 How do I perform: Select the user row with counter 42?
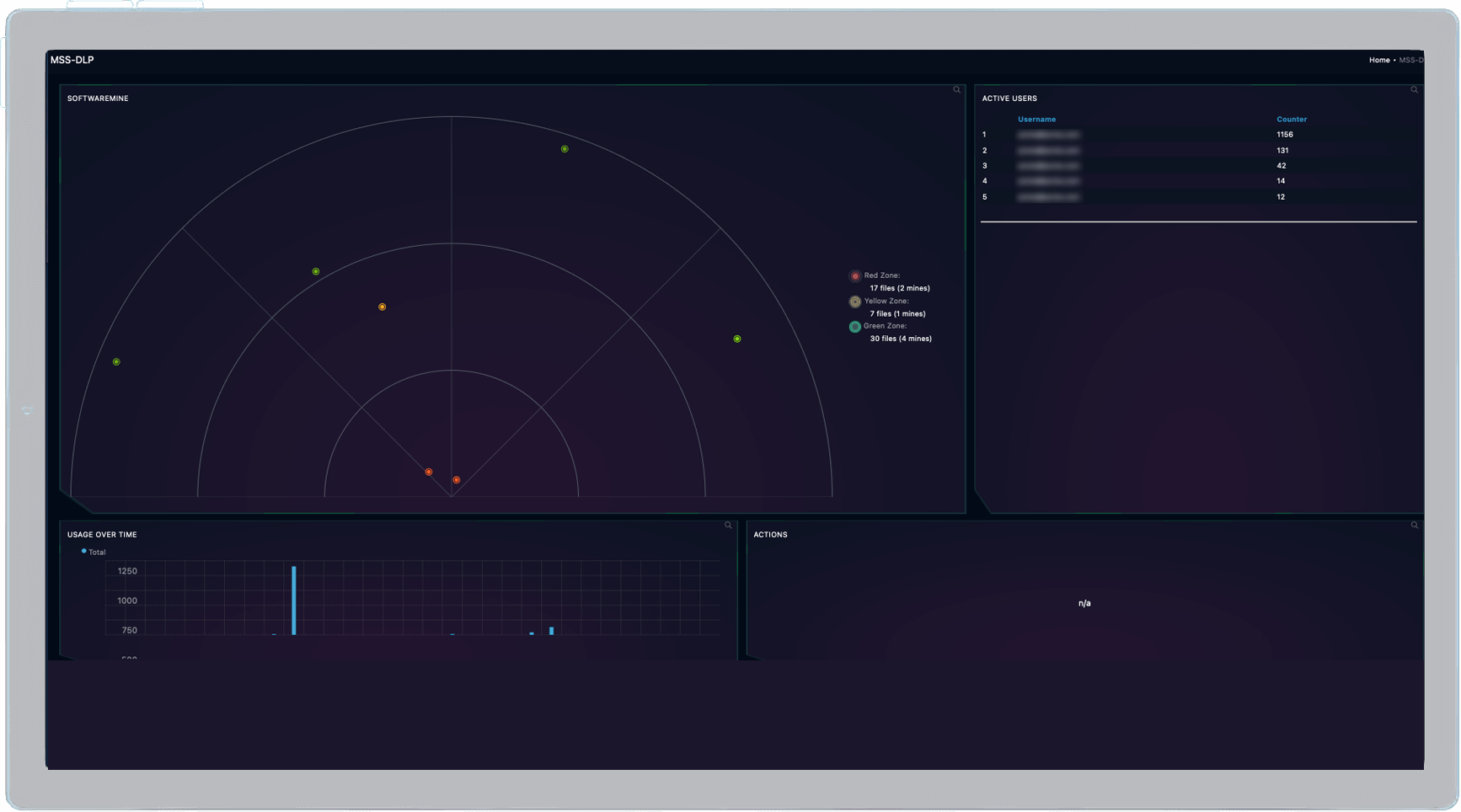1198,166
